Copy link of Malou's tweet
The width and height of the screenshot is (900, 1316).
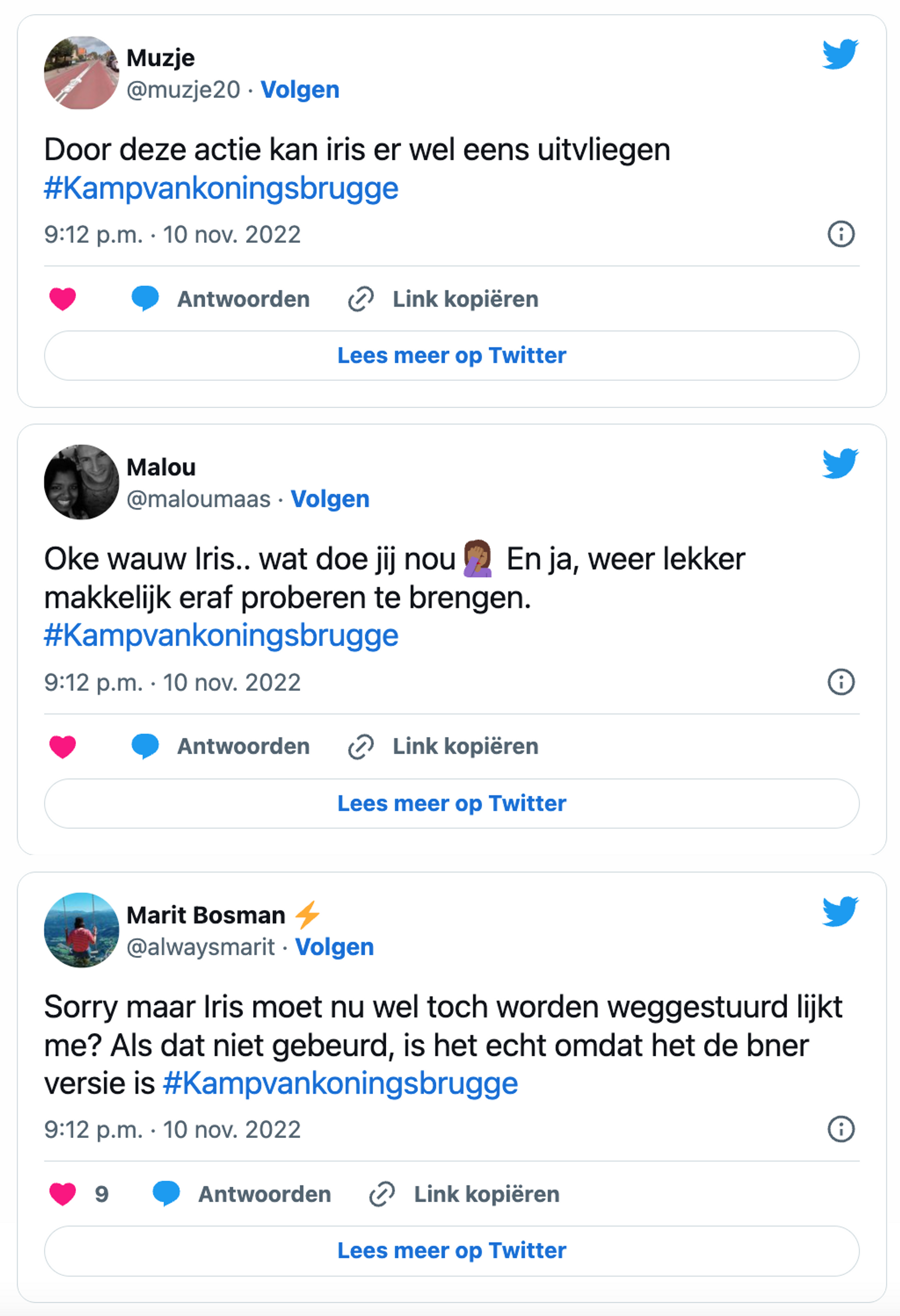click(442, 746)
